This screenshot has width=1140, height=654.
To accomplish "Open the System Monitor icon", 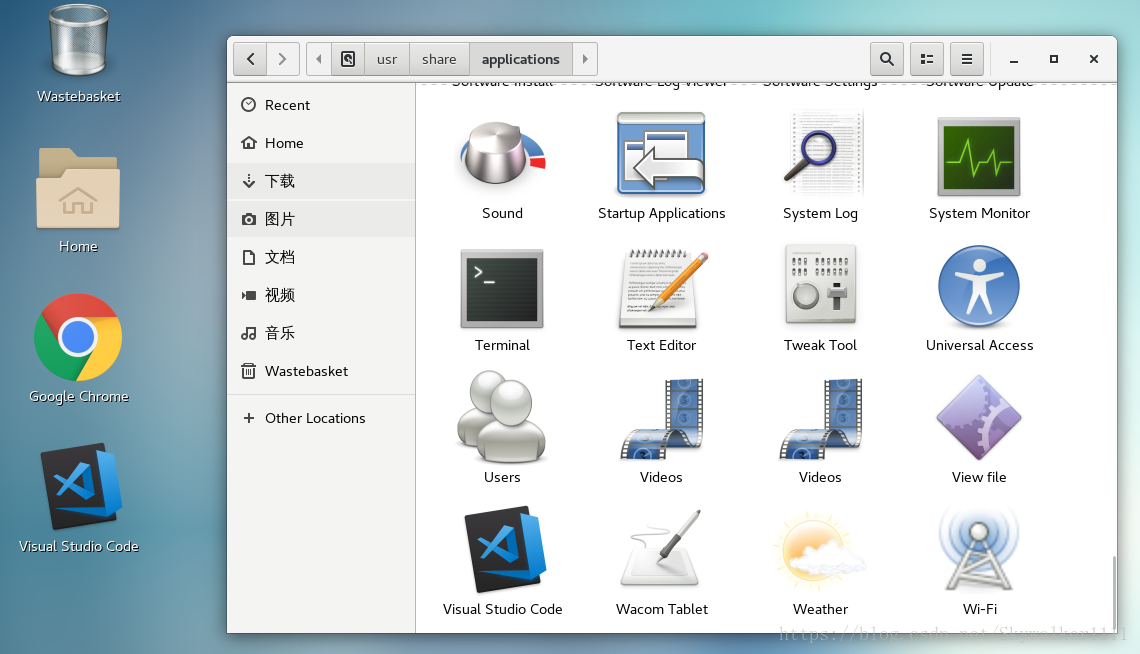I will 979,156.
